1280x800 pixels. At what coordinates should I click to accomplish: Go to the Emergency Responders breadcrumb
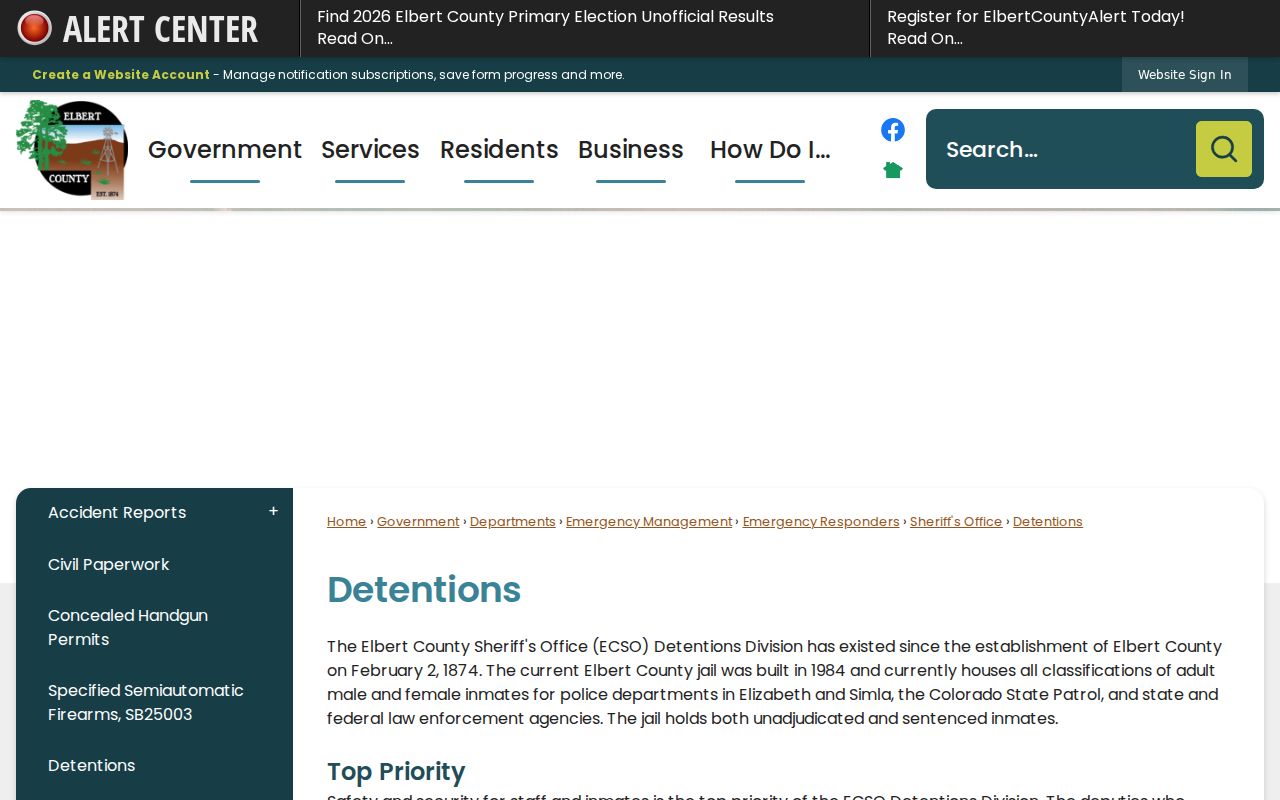[x=821, y=522]
